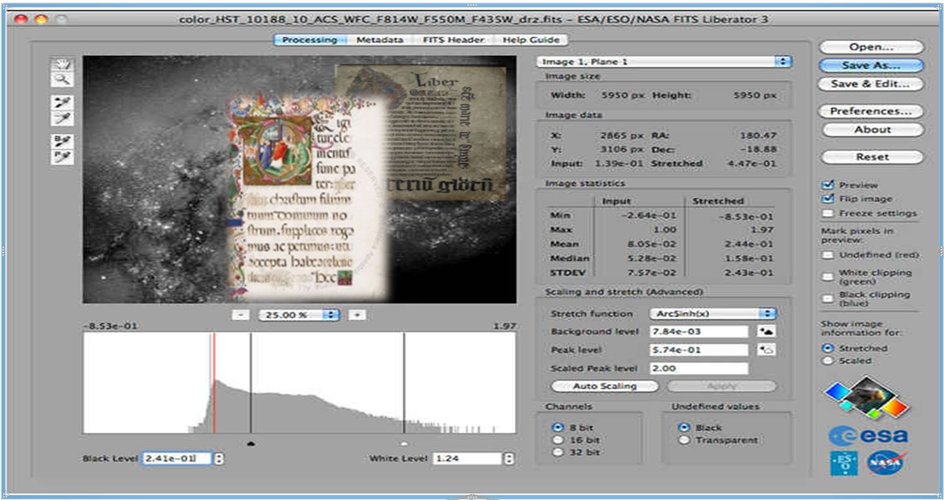Click the zoom in plus button
944x500 pixels.
(357, 315)
